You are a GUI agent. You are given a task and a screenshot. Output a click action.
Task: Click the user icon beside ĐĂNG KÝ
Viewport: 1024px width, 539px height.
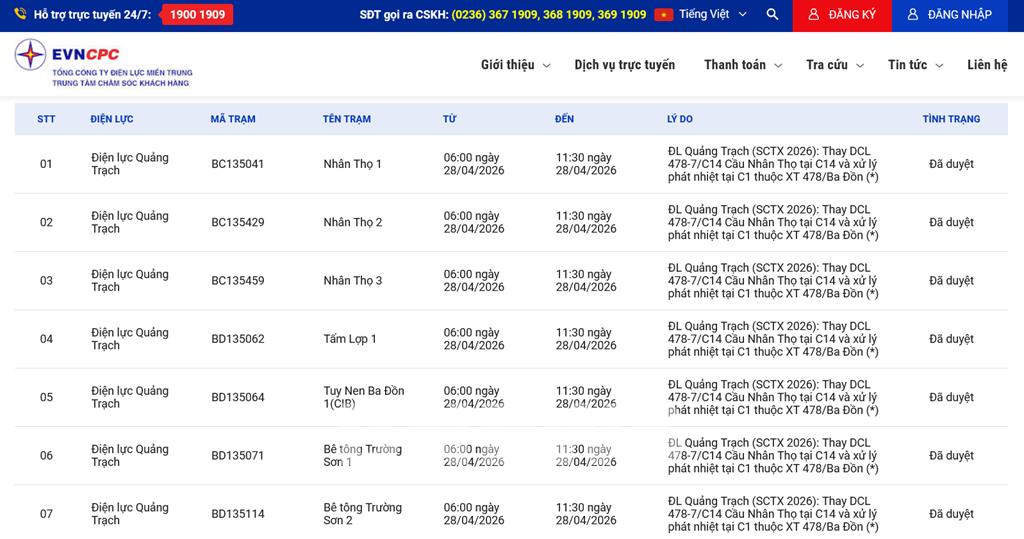[x=813, y=15]
